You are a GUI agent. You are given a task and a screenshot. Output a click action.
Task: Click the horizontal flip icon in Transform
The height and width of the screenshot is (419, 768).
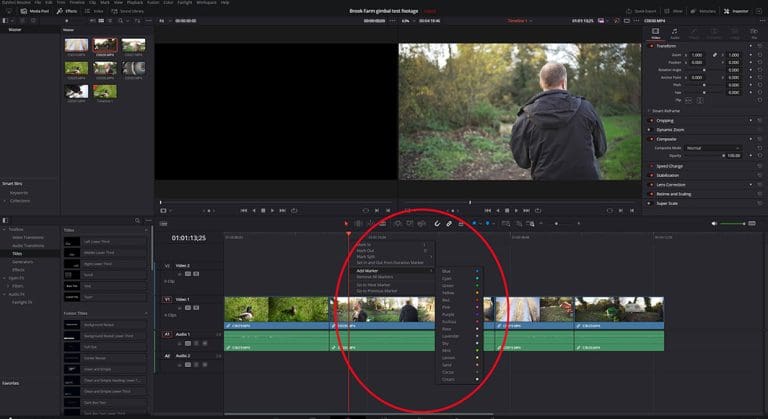coord(689,100)
